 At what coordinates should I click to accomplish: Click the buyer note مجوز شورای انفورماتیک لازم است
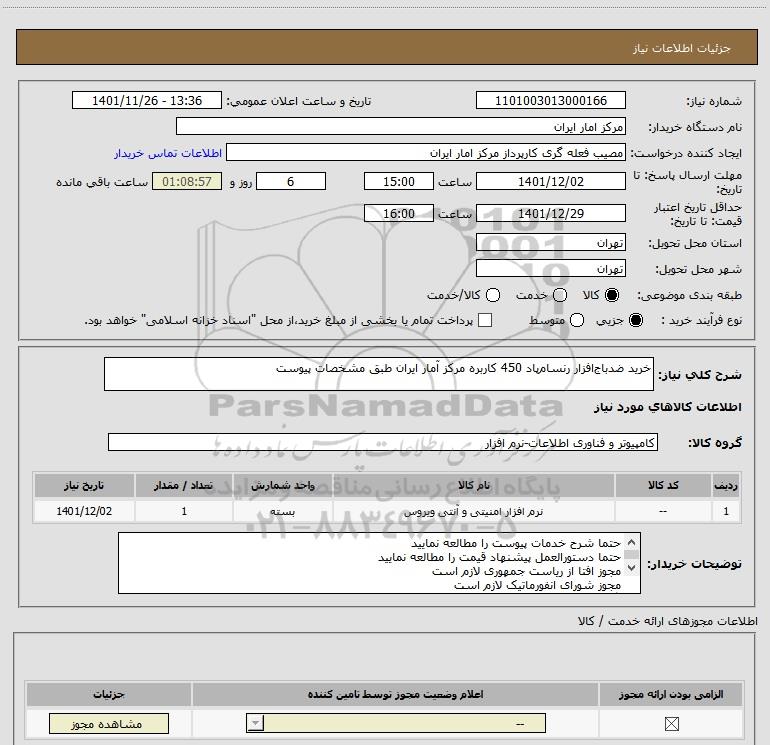click(x=537, y=585)
